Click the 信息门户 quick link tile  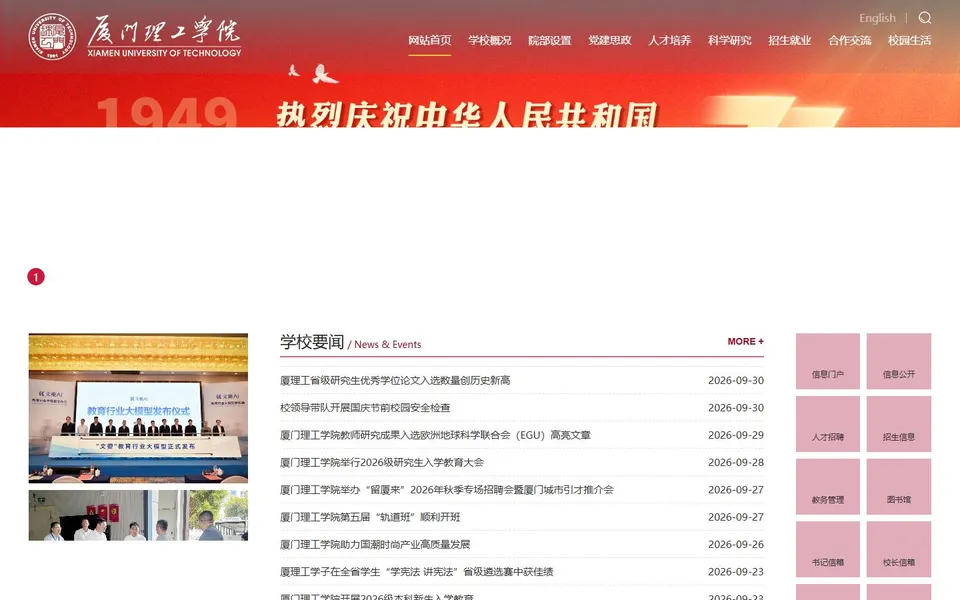(828, 361)
